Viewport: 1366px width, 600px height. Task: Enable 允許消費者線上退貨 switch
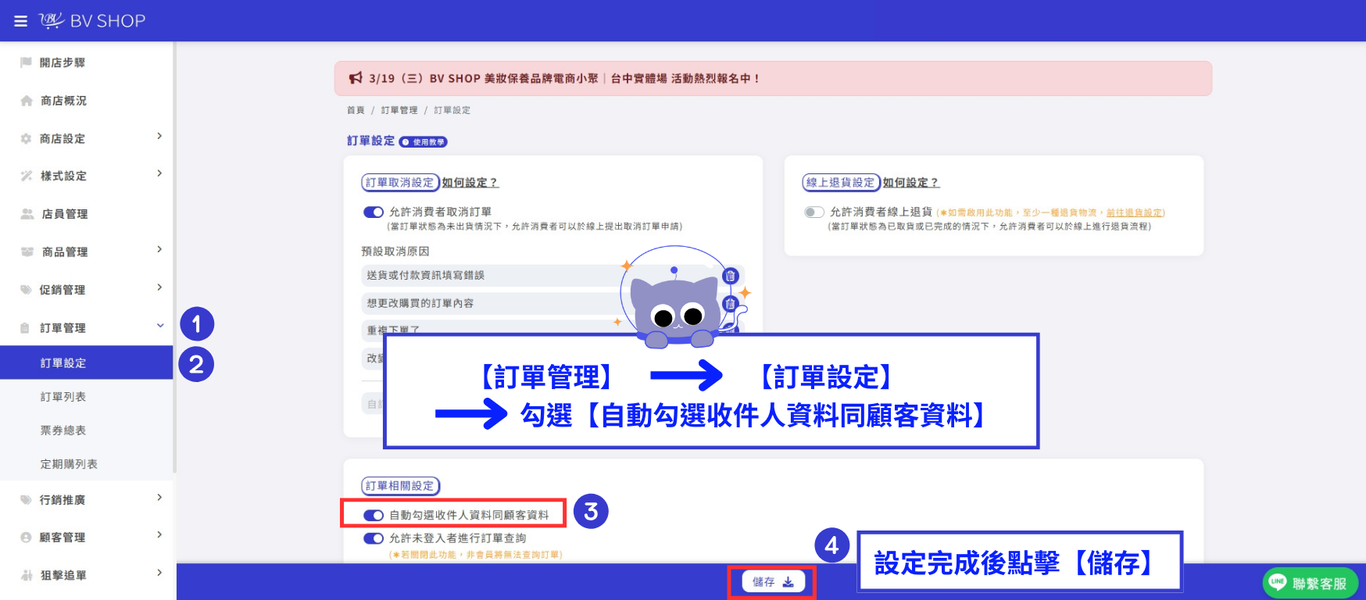[814, 212]
